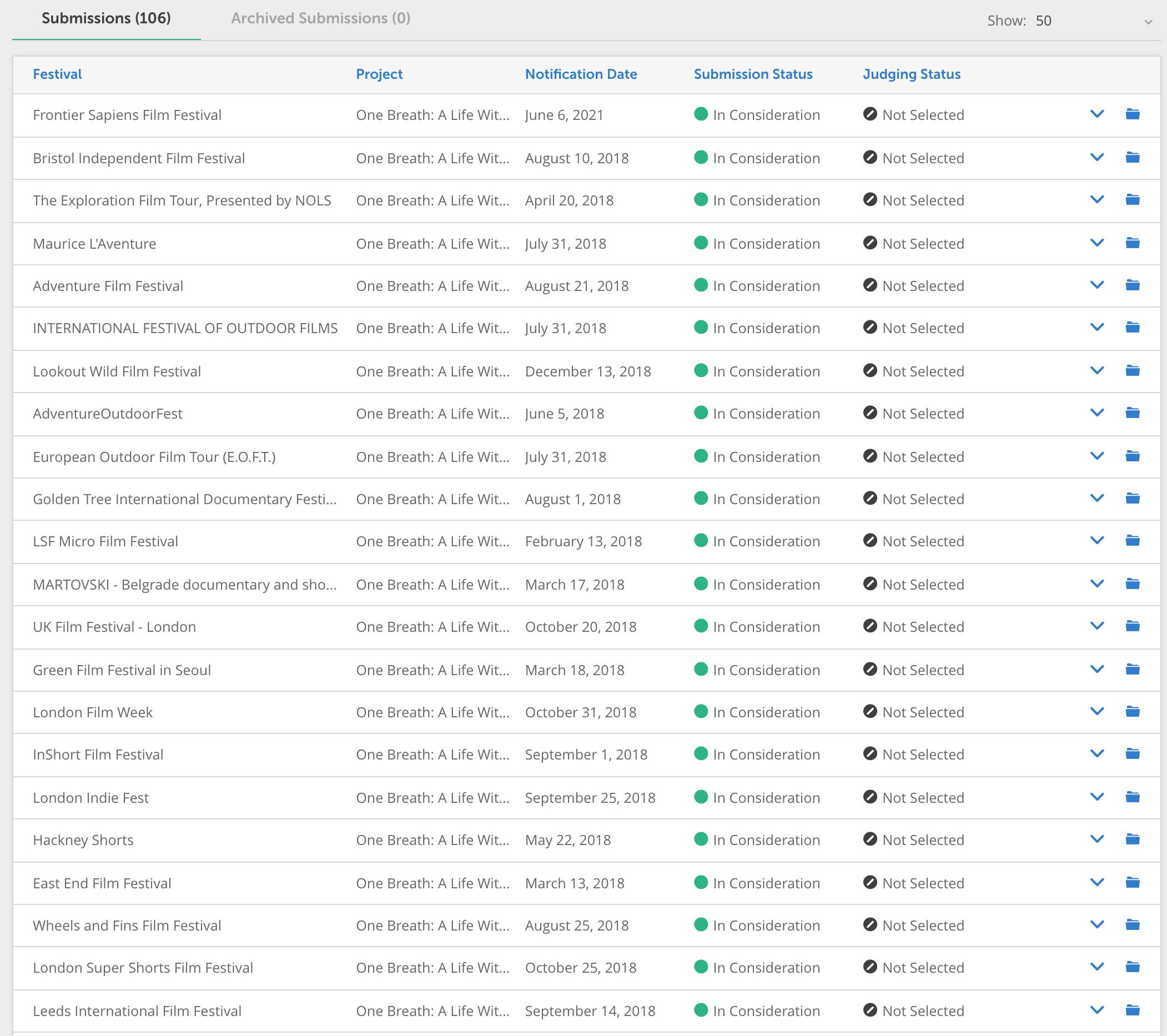Sort table by Judging Status header
This screenshot has height=1036, width=1167.
911,74
